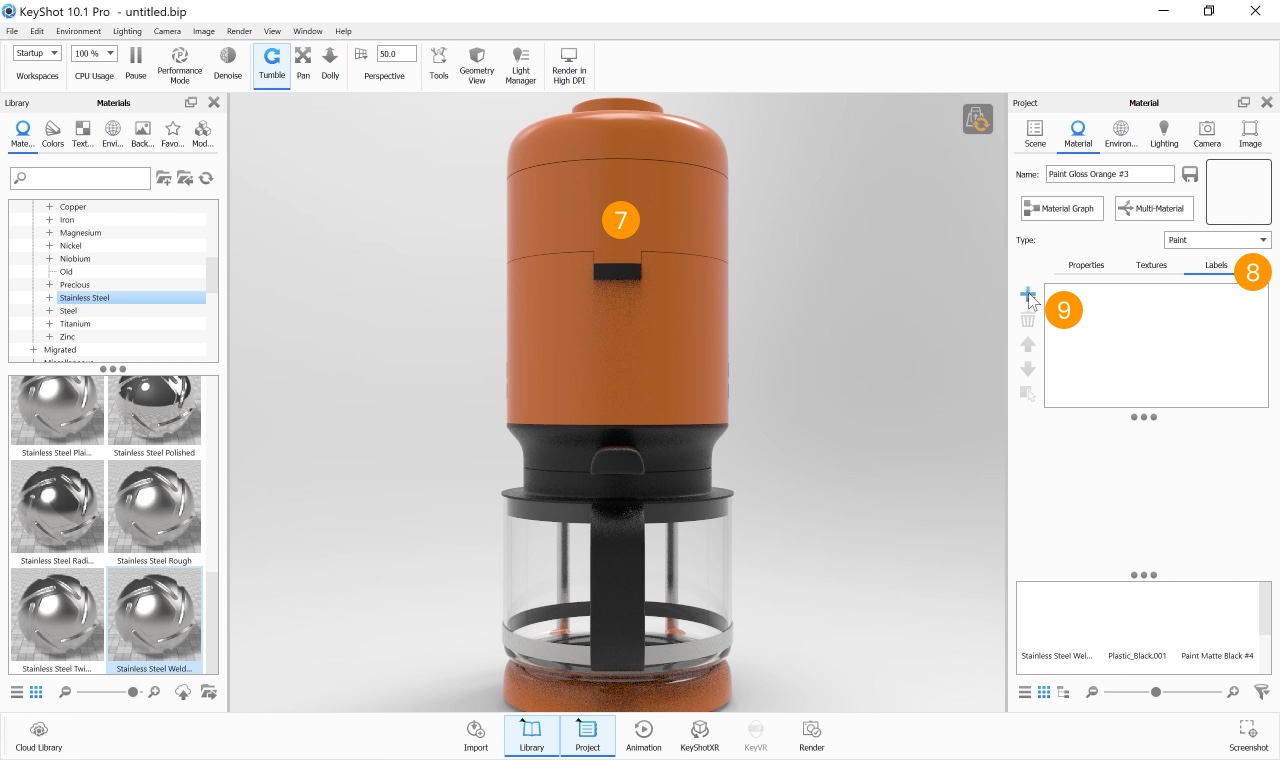Open the Material Graph

[x=1061, y=208]
